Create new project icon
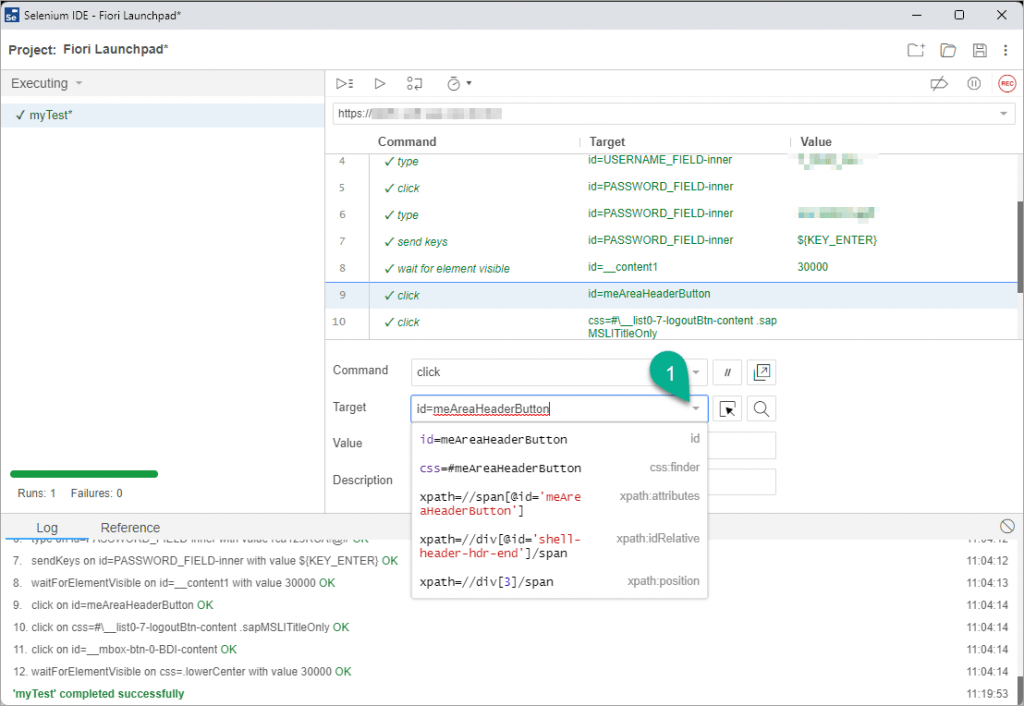1024x706 pixels. [x=916, y=50]
